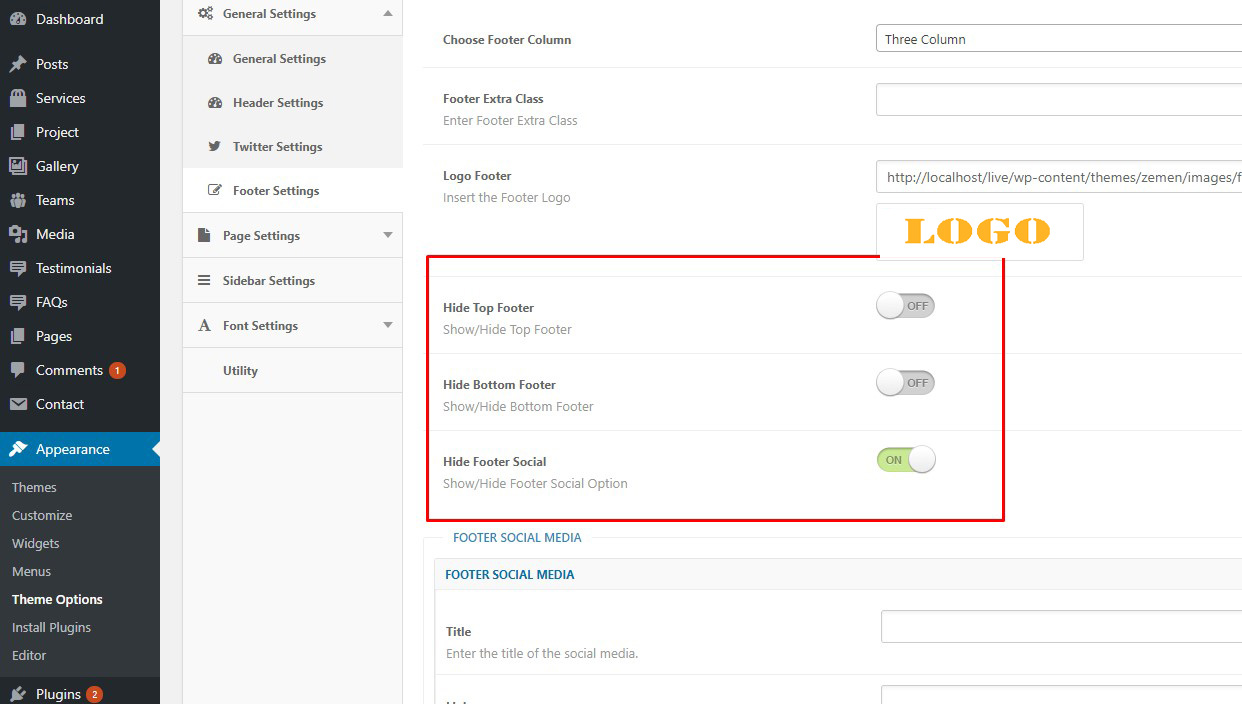Select the Sidebar Settings menu item

coord(268,281)
